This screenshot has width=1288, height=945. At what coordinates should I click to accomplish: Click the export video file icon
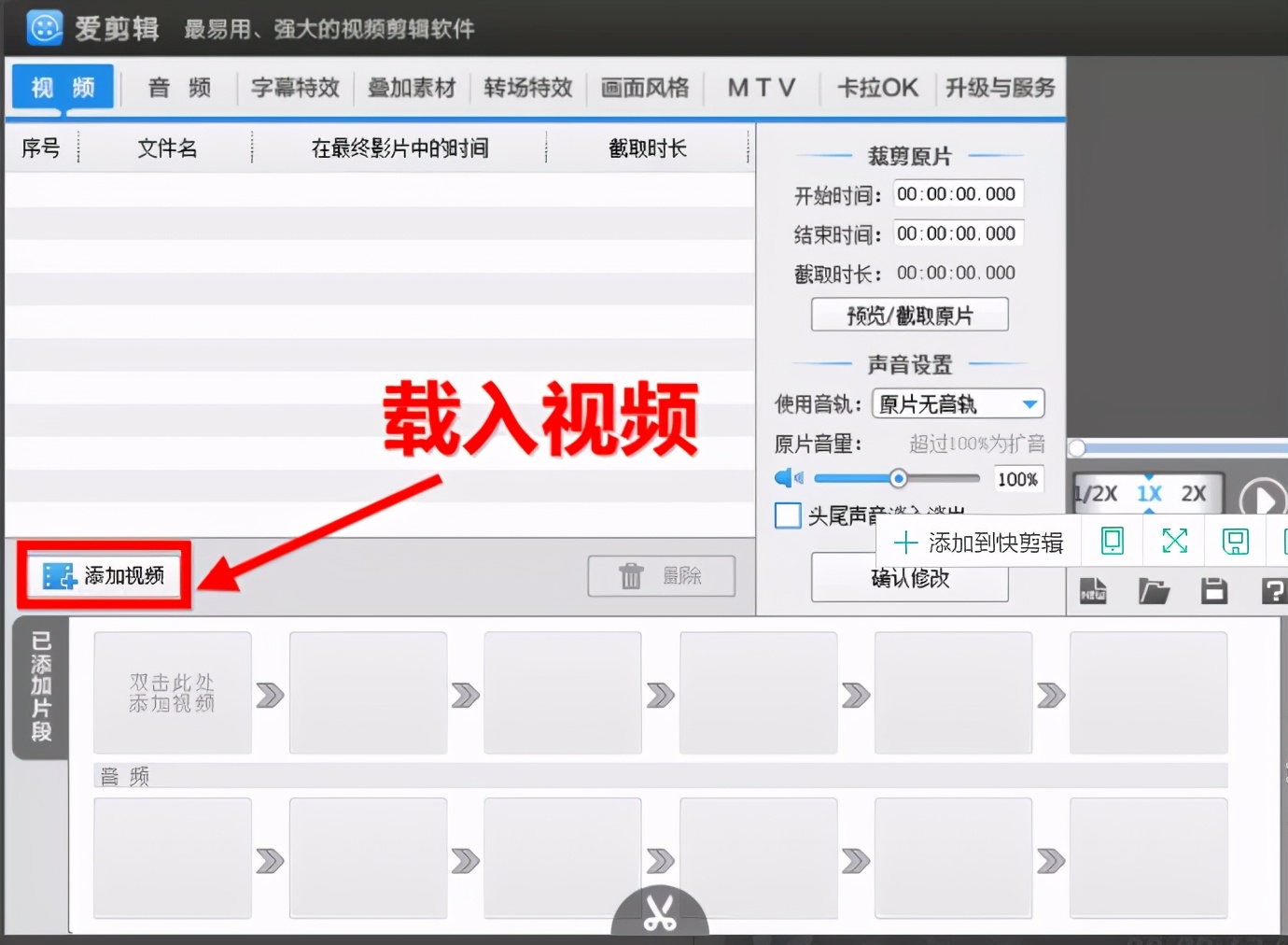click(1092, 590)
